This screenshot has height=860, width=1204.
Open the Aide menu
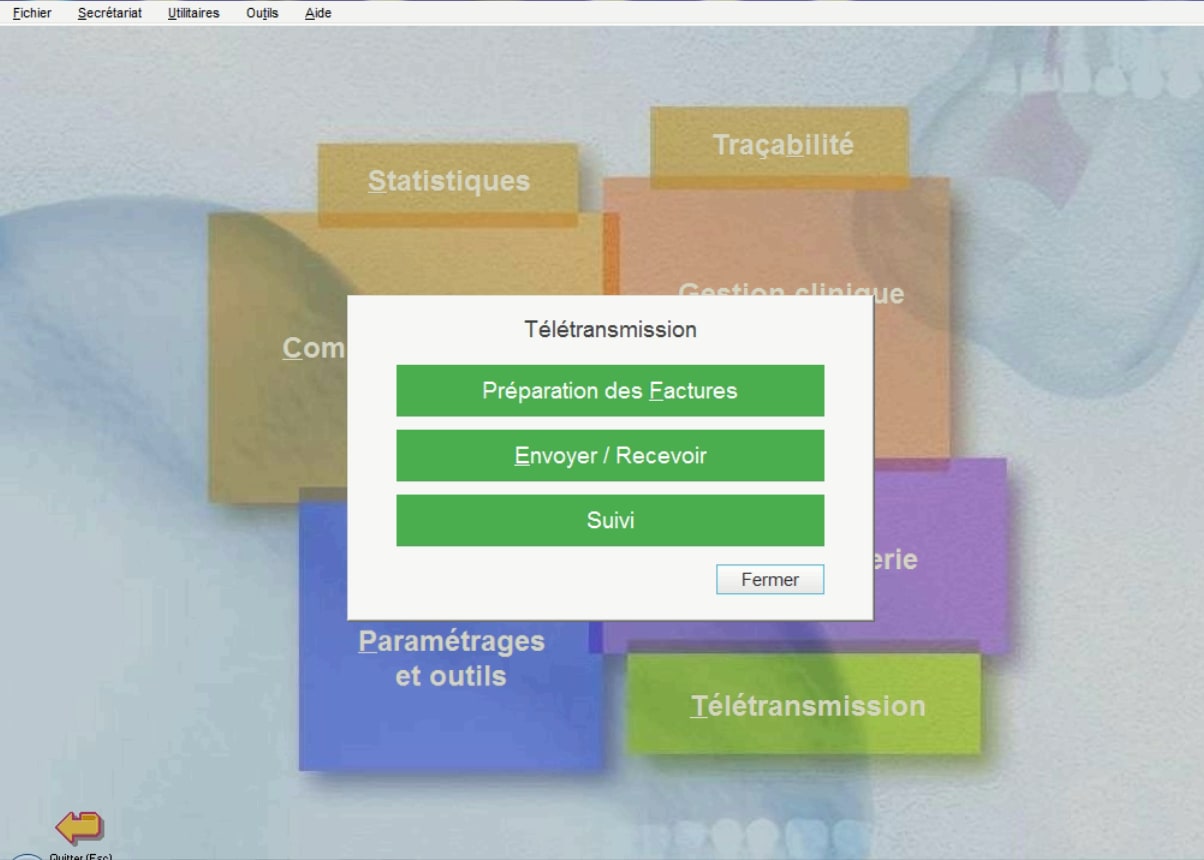point(318,13)
